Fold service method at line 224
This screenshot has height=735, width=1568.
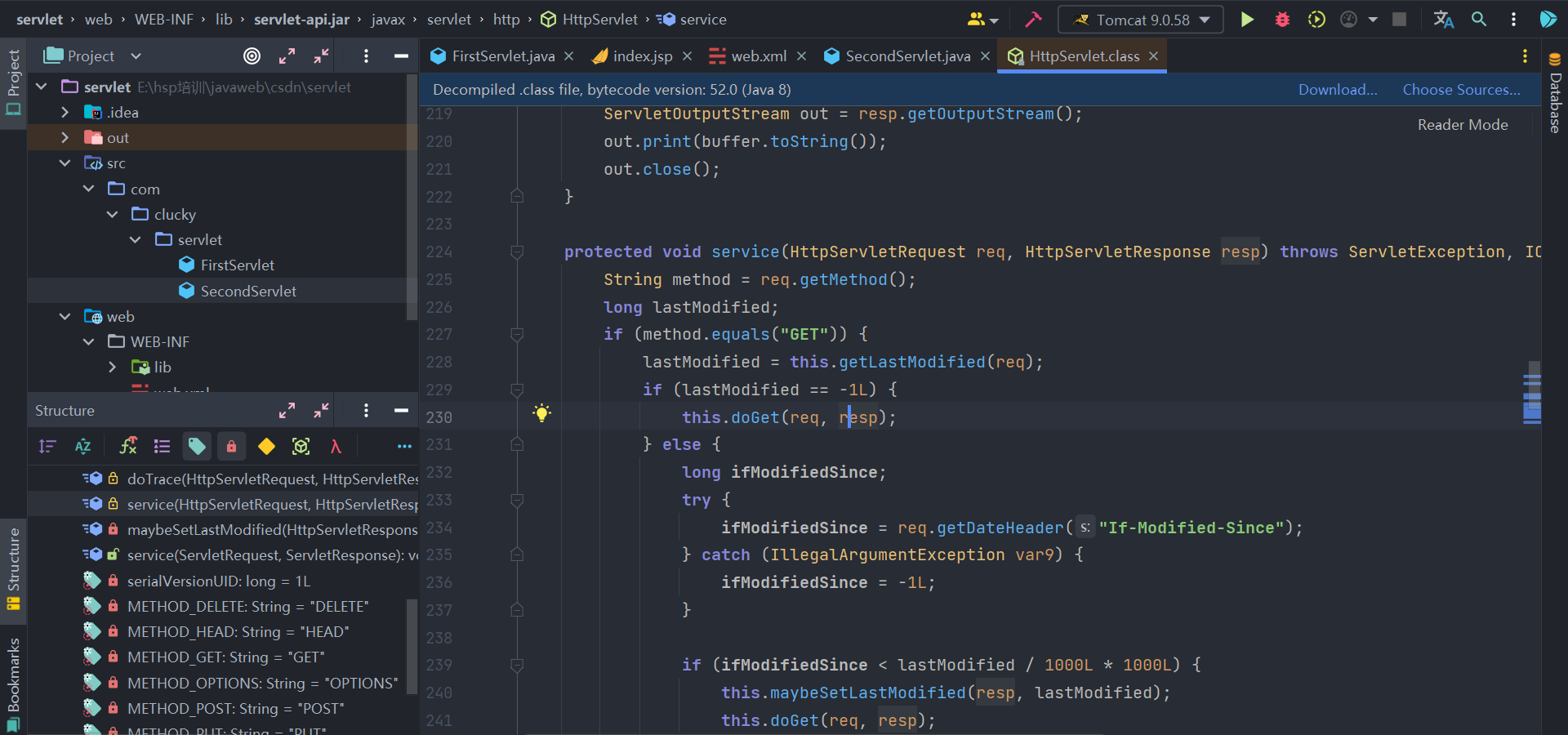517,252
